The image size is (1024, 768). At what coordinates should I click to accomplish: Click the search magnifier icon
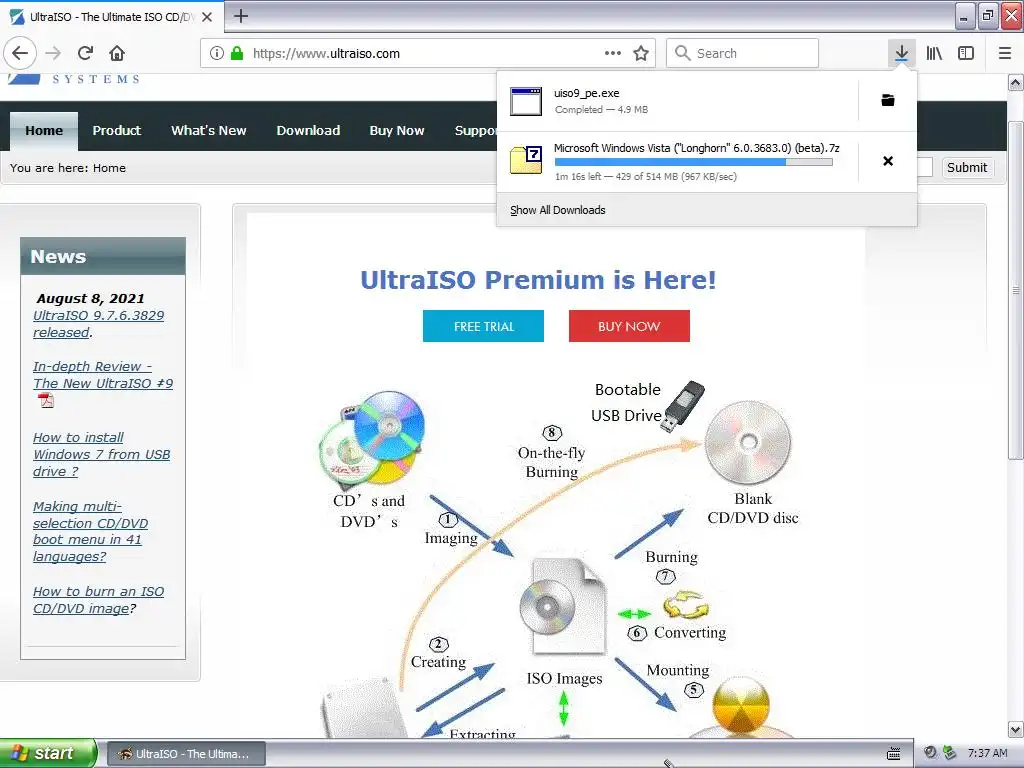point(682,53)
